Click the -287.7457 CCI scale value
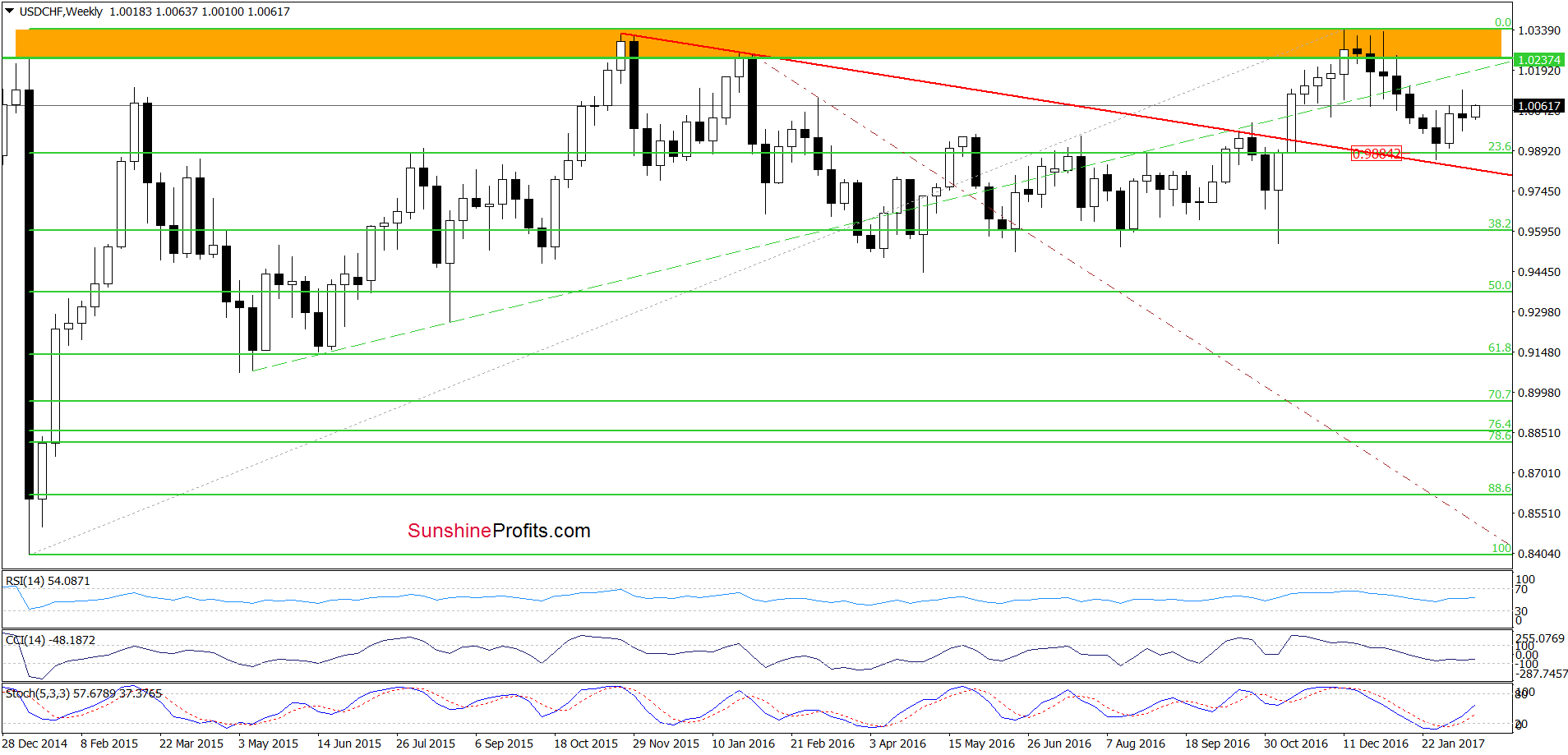 point(1542,674)
